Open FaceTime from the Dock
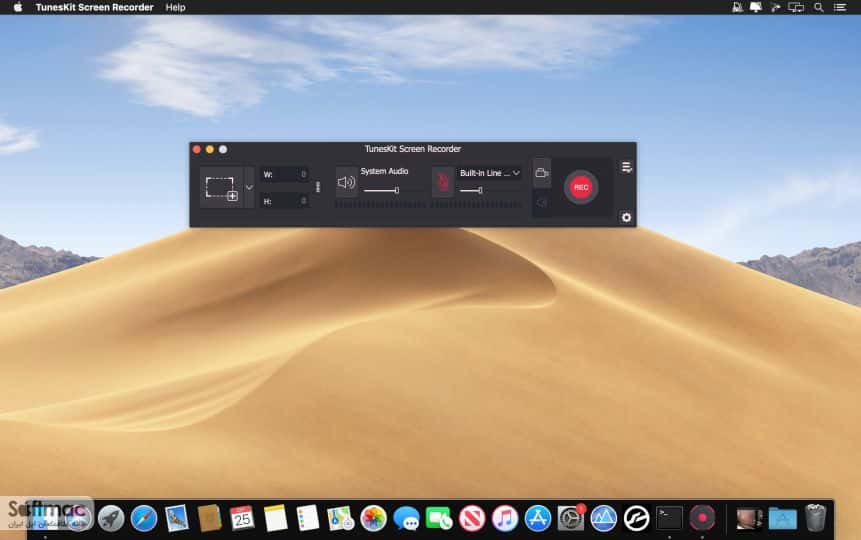The width and height of the screenshot is (861, 540). click(439, 518)
